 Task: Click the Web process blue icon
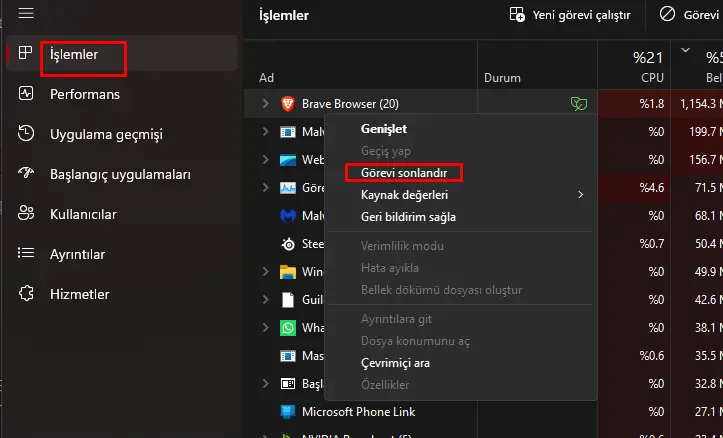point(288,160)
